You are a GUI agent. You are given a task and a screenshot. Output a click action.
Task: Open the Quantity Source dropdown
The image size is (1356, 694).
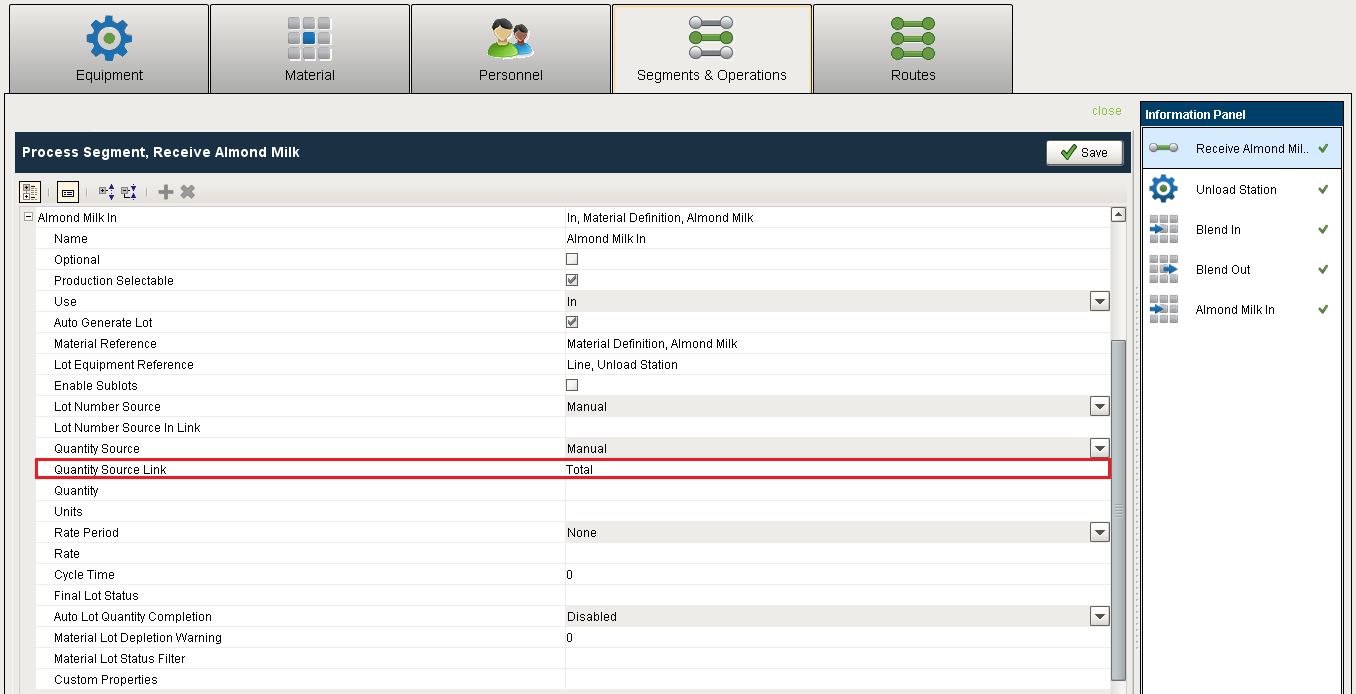point(1100,448)
